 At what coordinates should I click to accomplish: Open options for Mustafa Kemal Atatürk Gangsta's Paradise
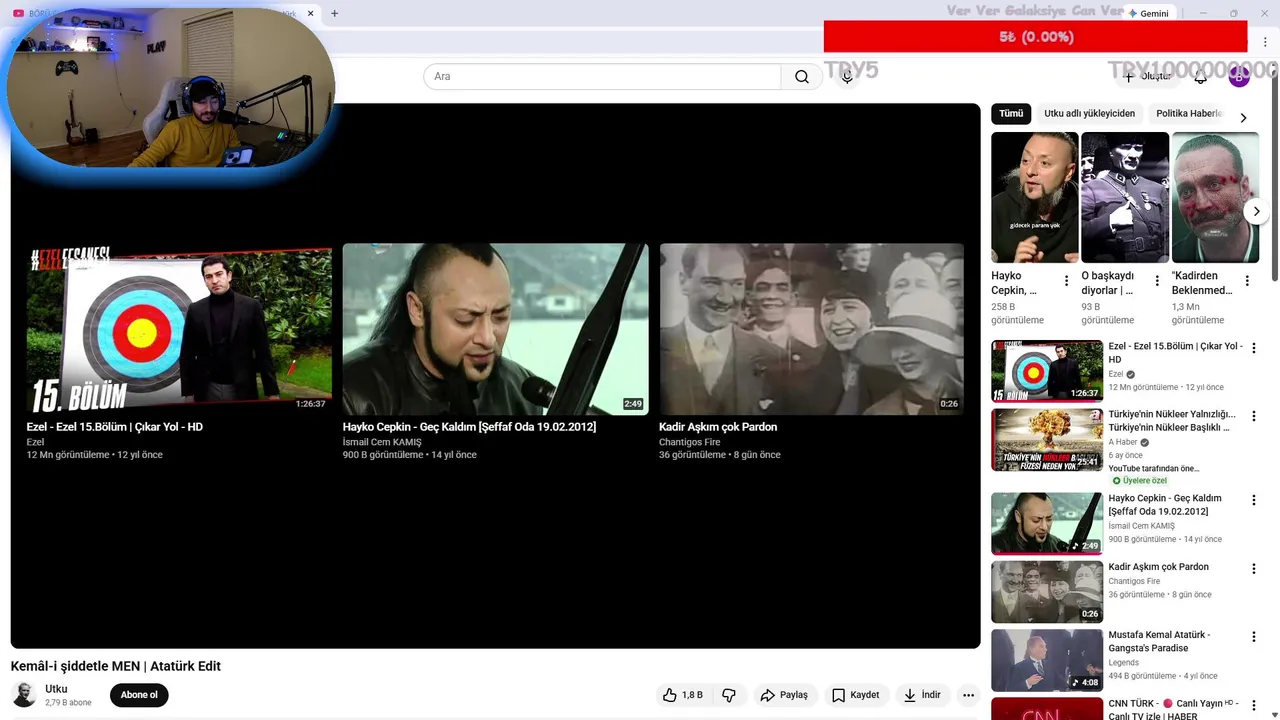point(1254,636)
